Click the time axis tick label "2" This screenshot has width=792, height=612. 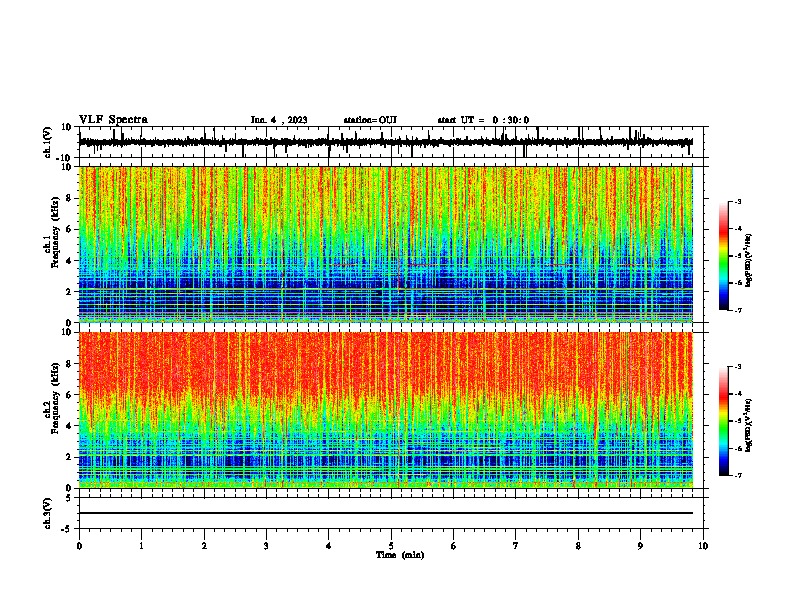click(x=204, y=546)
